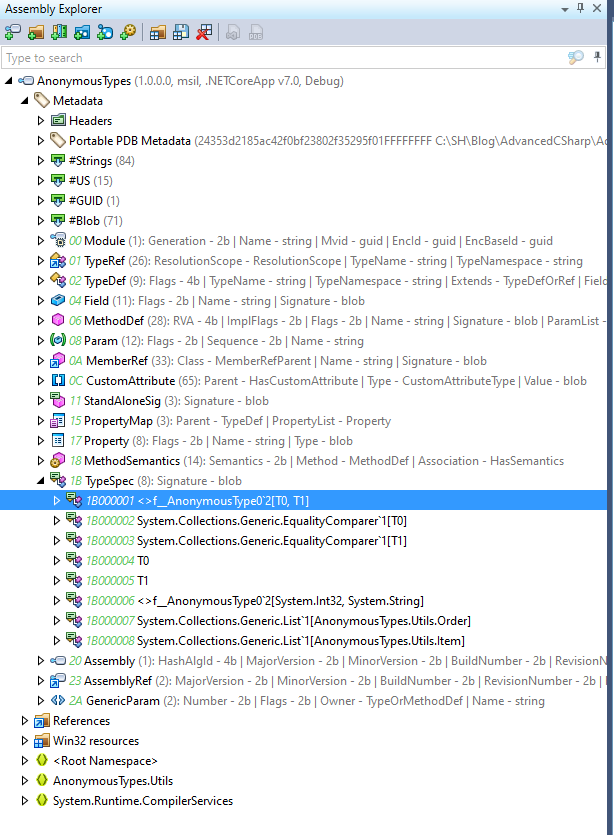Collapse the 1B TypeSpec table
This screenshot has width=614, height=835.
click(x=40, y=481)
